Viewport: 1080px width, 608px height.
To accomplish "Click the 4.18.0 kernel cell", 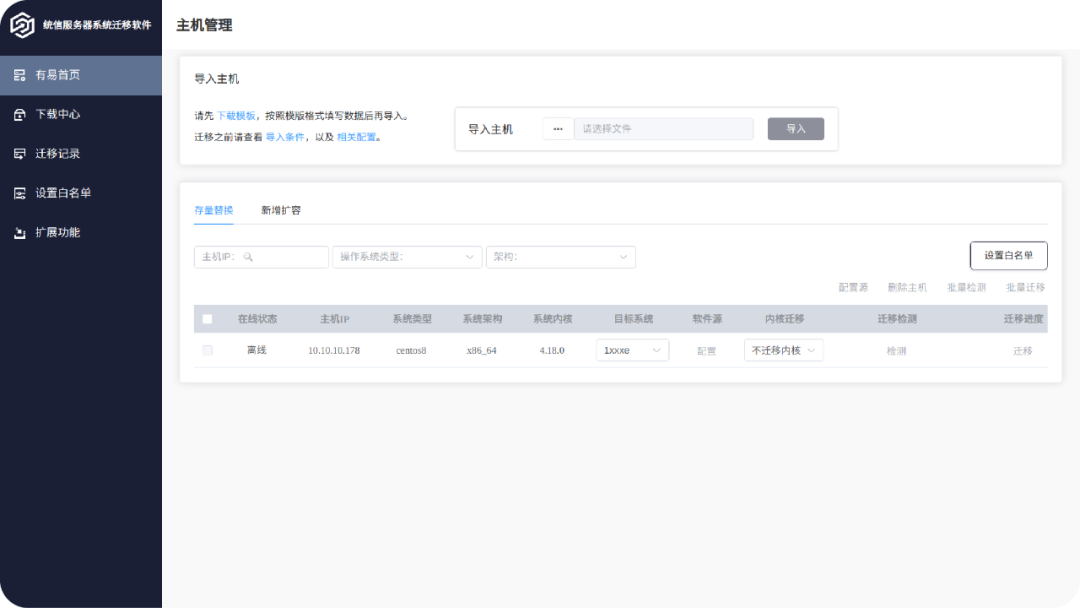I will pos(552,350).
